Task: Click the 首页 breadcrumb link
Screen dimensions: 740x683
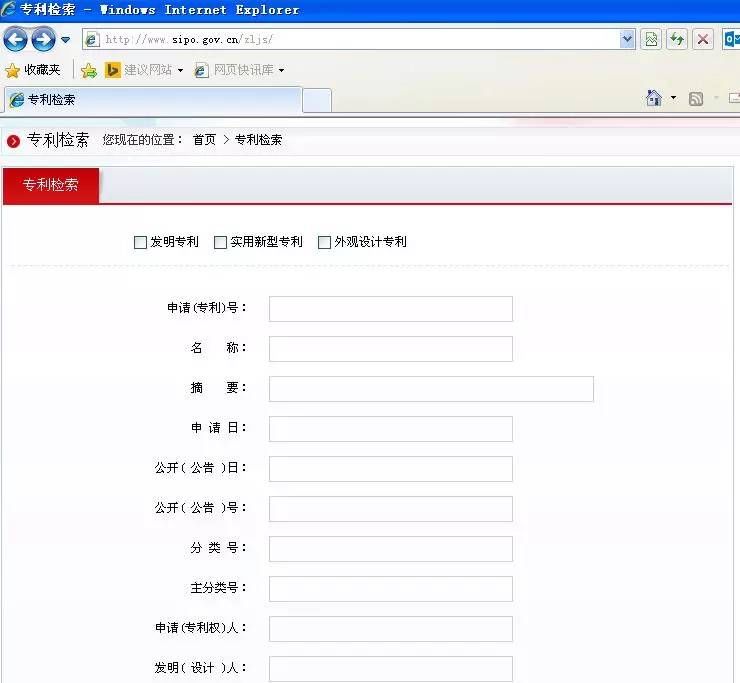Action: click(x=204, y=140)
